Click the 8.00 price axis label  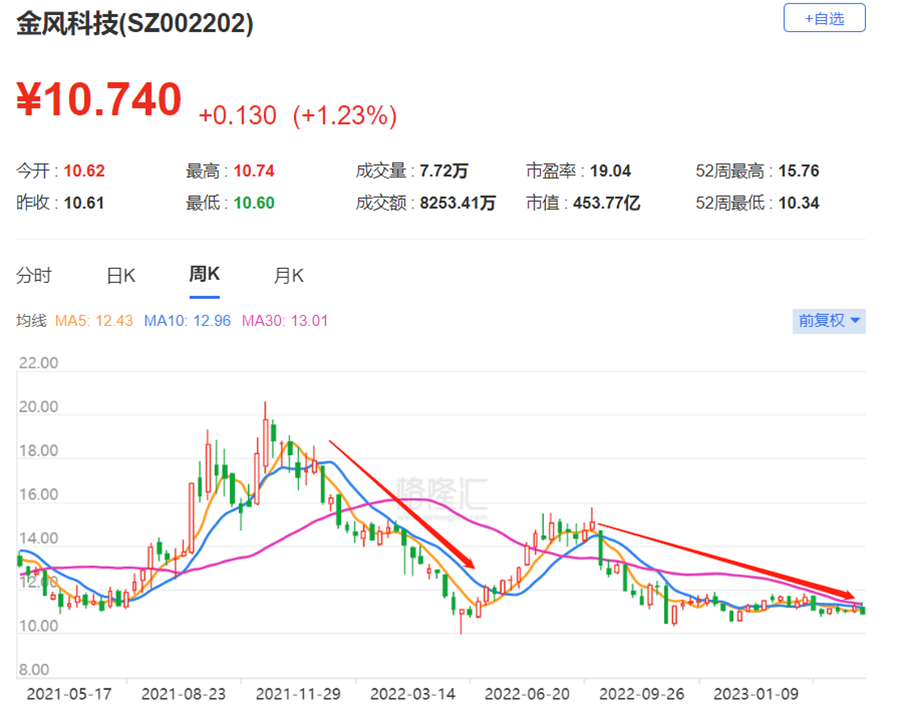tap(34, 670)
